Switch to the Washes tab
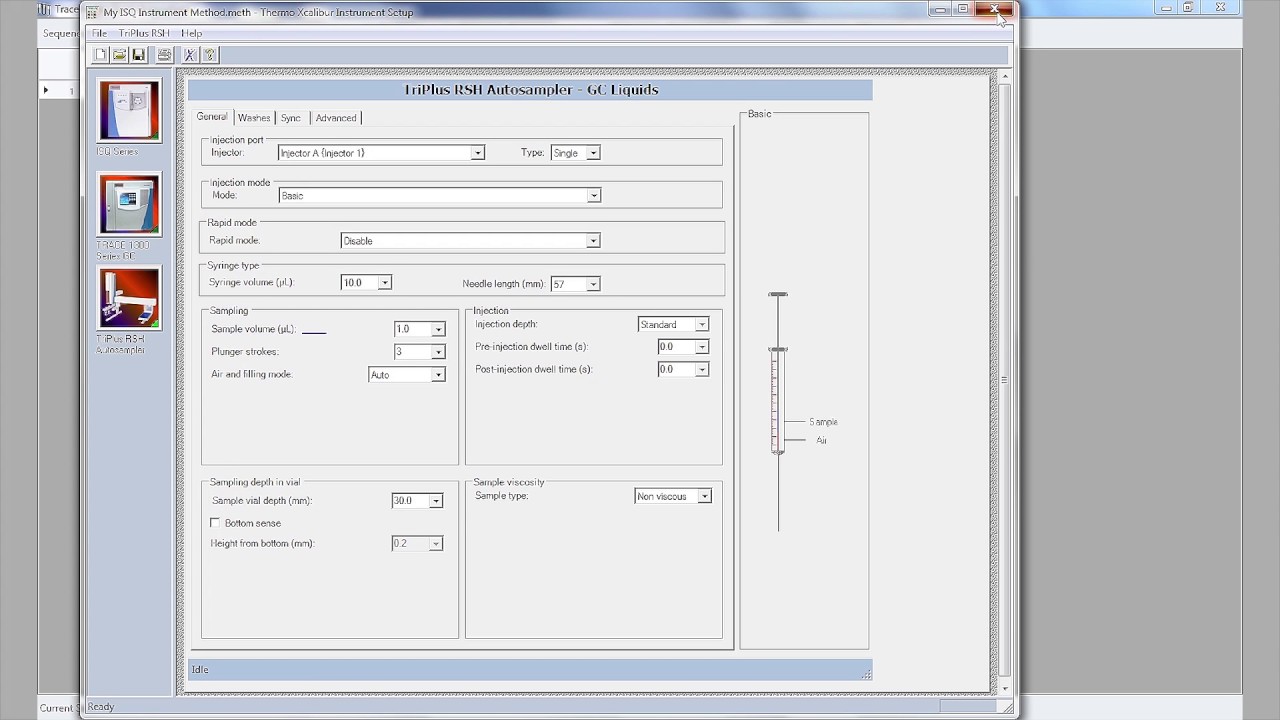Image resolution: width=1280 pixels, height=720 pixels. (254, 118)
